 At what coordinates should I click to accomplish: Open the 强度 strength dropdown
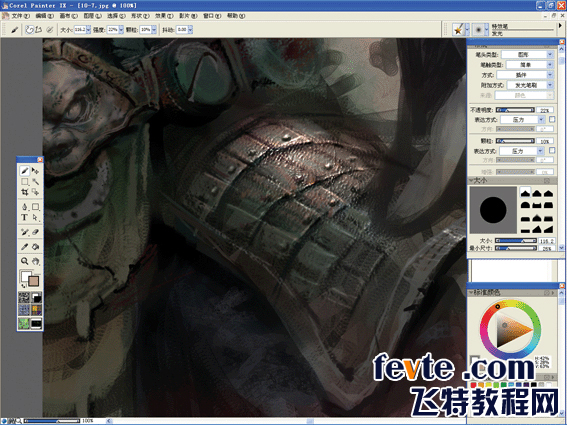[121, 30]
